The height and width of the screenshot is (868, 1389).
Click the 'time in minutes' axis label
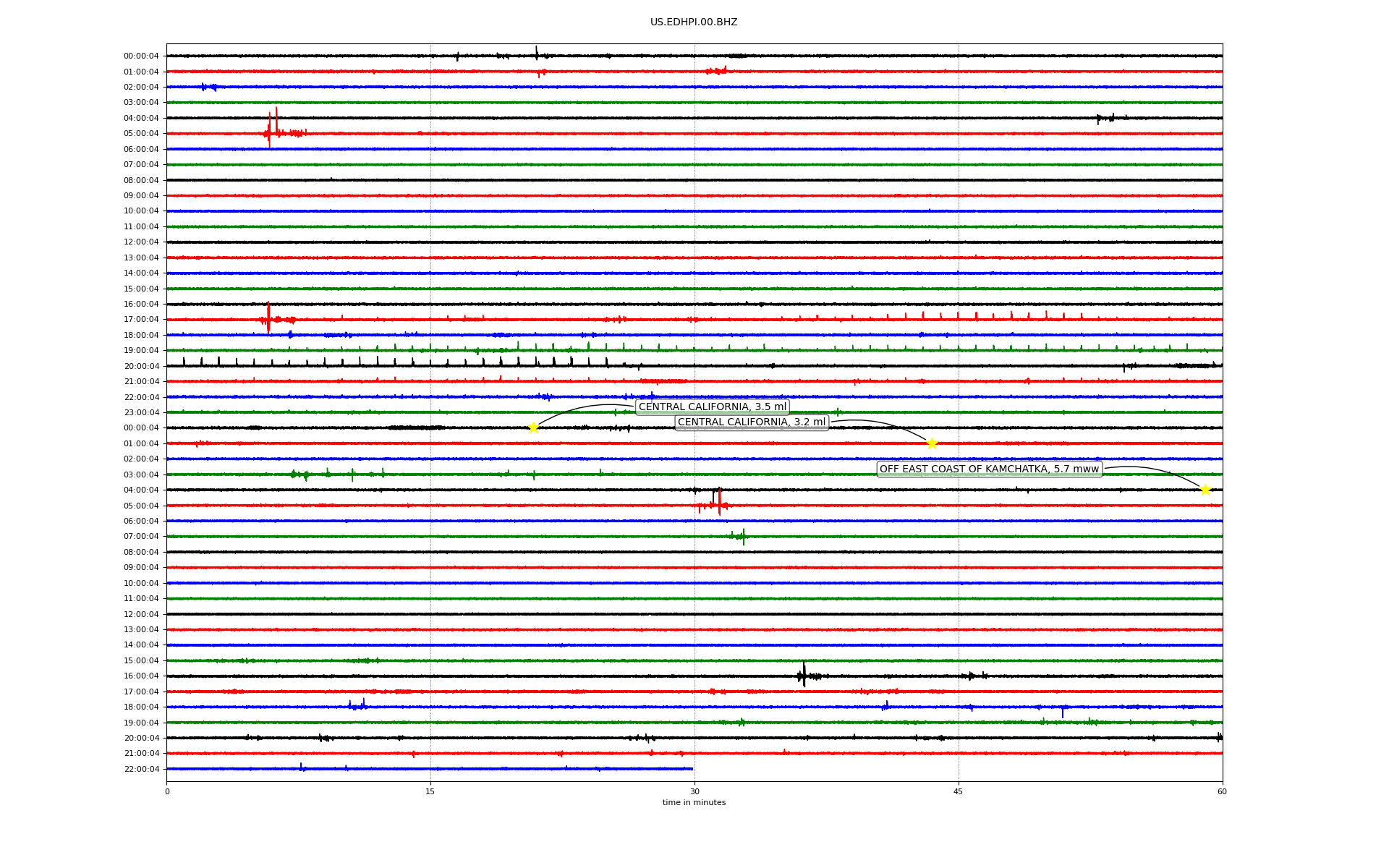tap(694, 802)
